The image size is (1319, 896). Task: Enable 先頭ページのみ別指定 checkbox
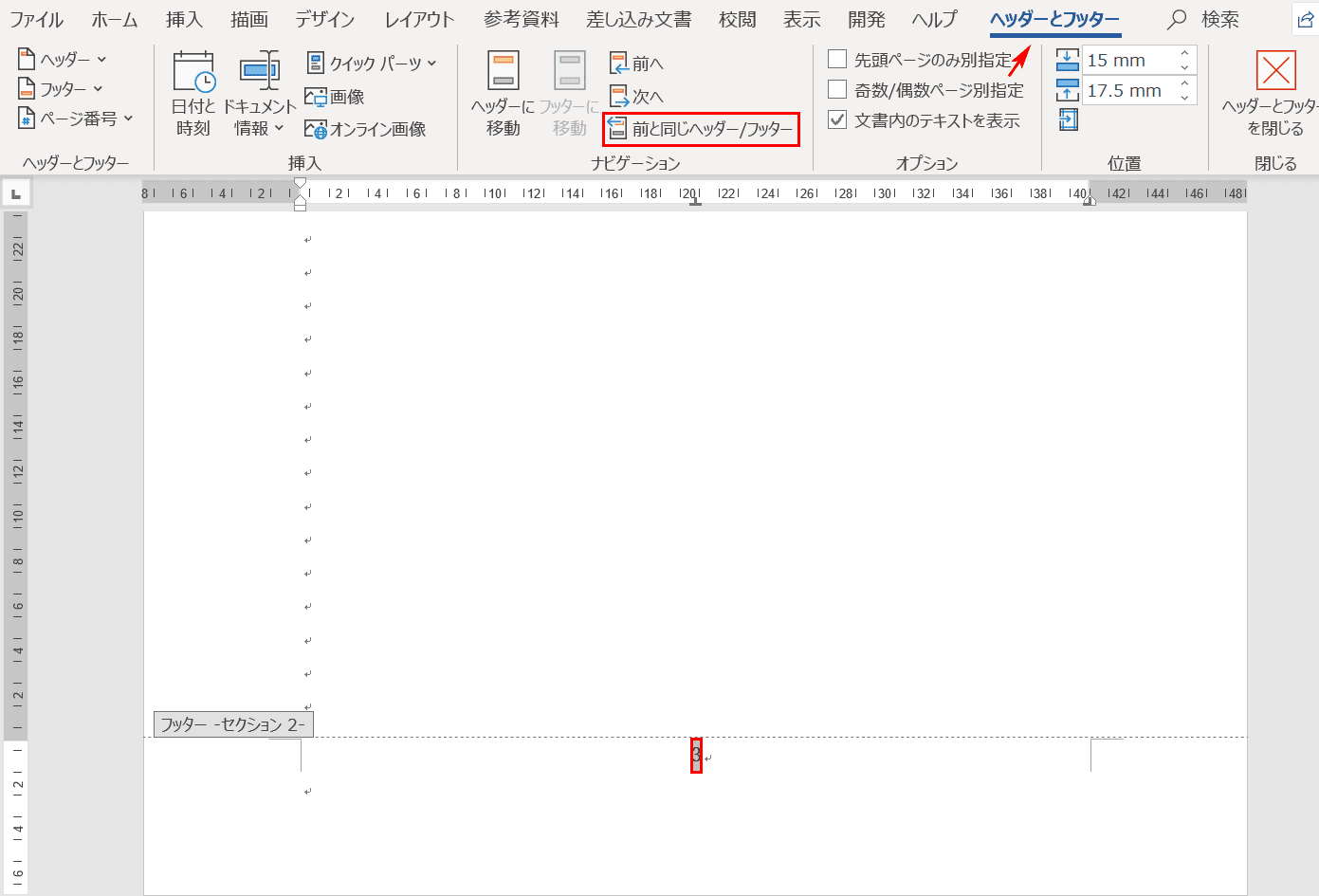[x=837, y=60]
